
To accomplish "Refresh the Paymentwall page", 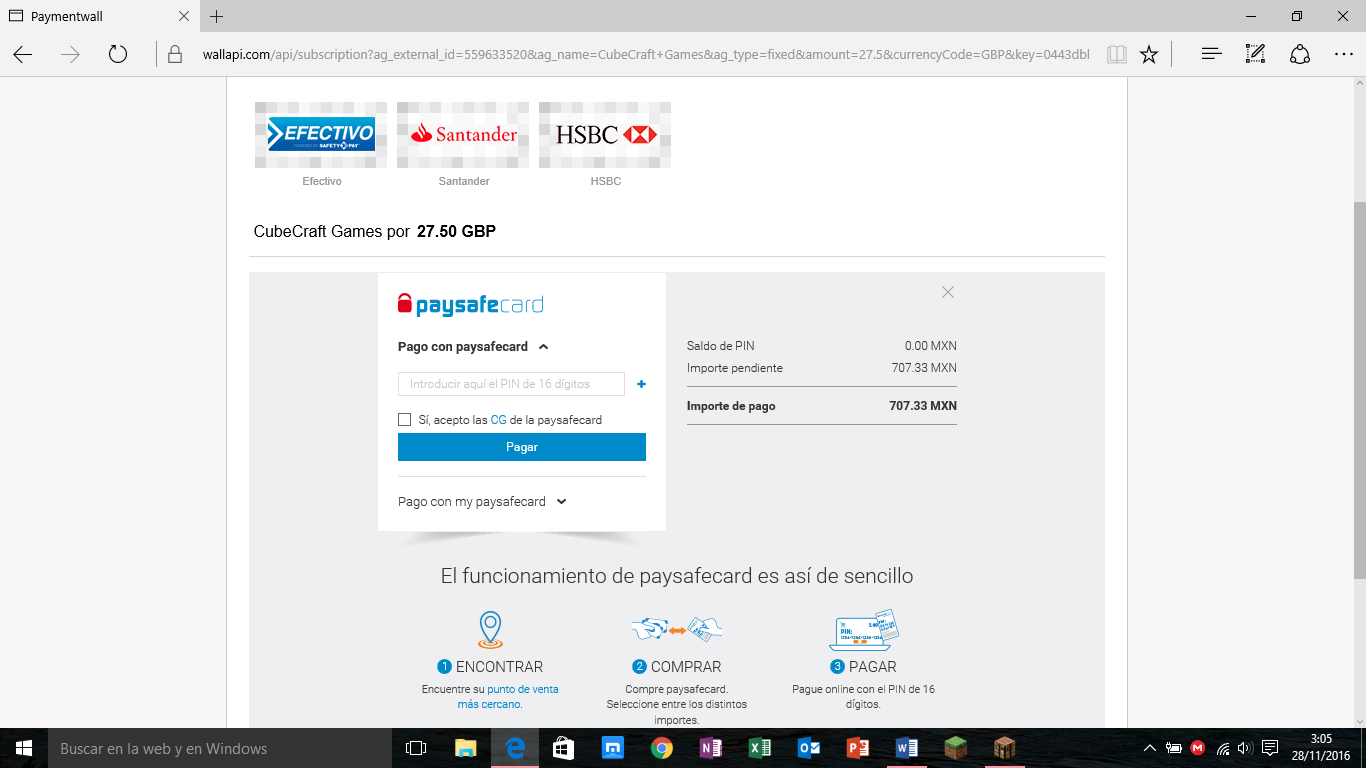I will click(x=118, y=54).
